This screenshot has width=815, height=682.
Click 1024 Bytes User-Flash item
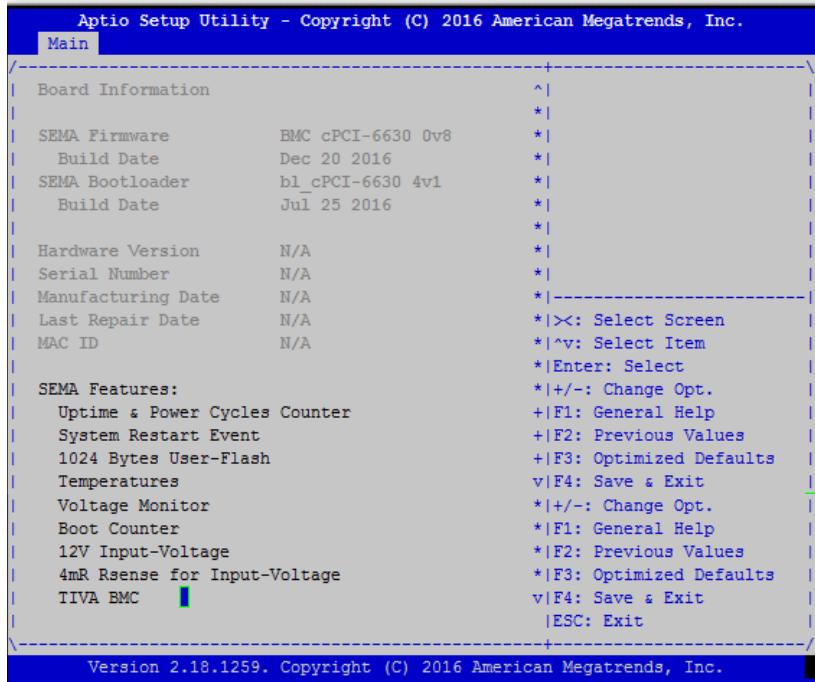164,458
